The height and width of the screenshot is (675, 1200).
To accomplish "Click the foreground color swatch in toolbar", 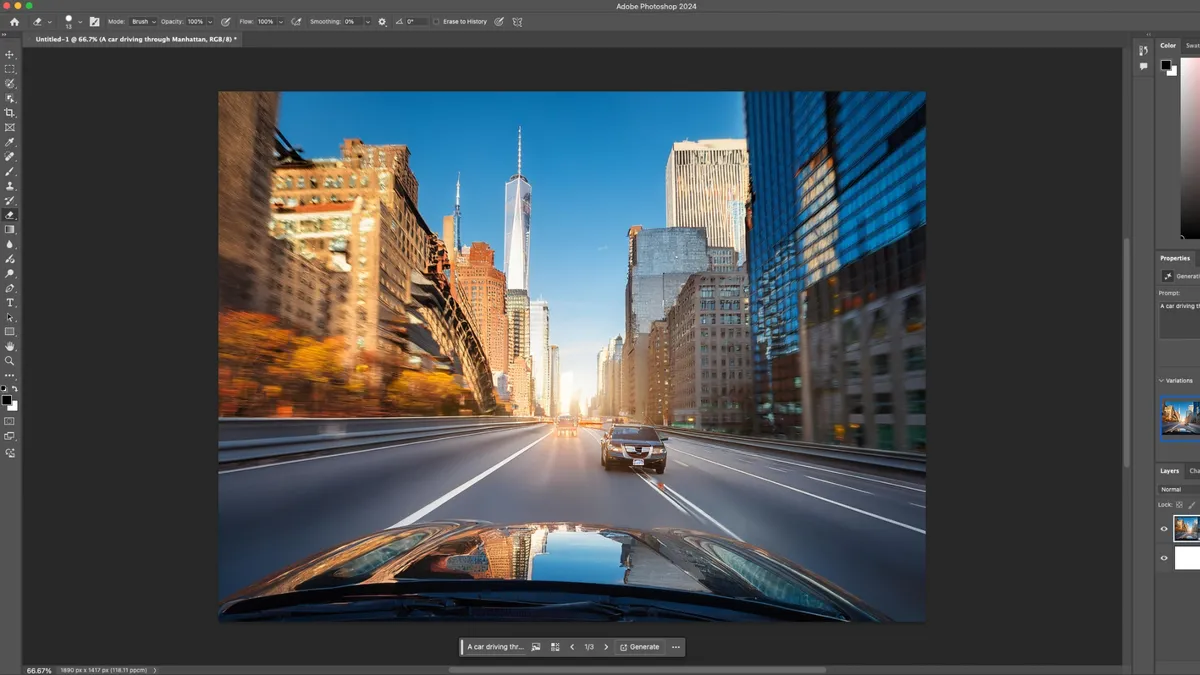I will click(x=6, y=399).
